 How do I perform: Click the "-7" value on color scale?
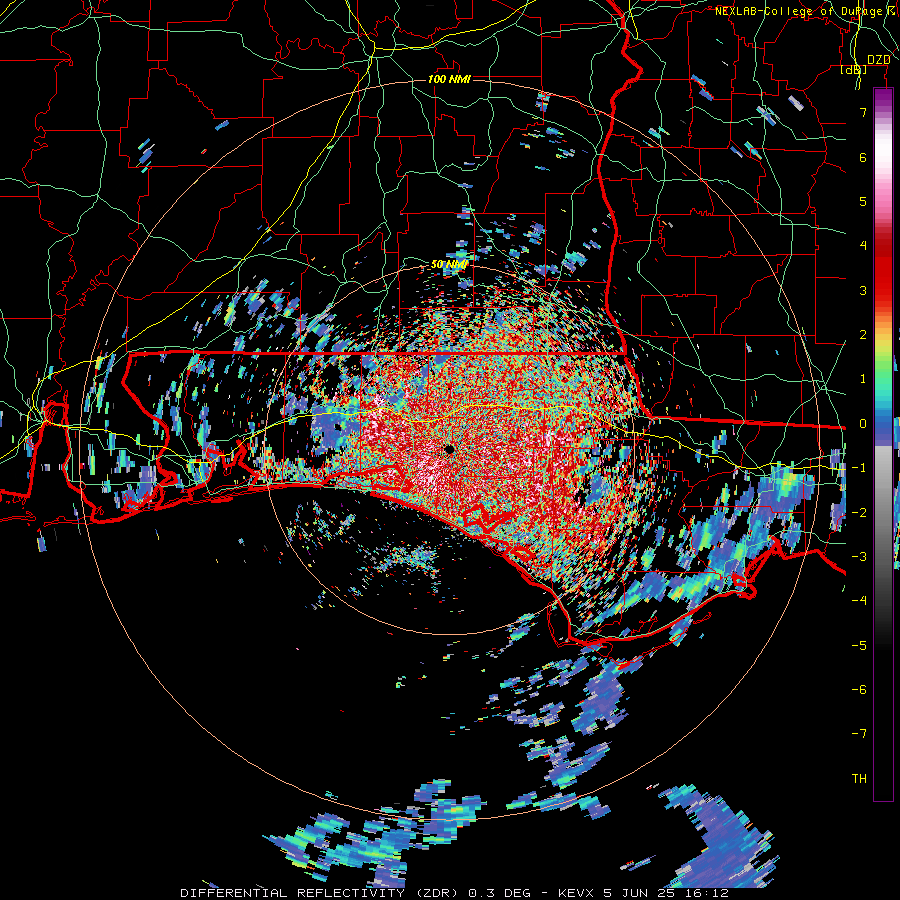pos(859,734)
